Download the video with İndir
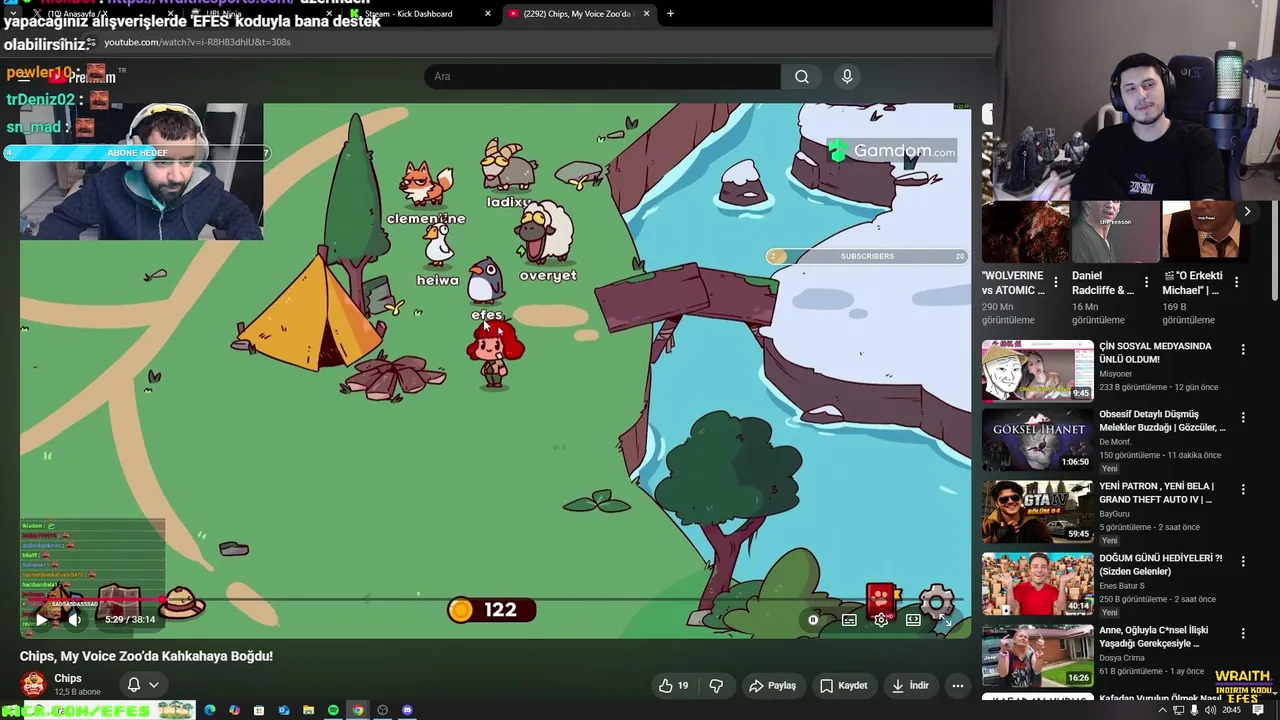Image resolution: width=1280 pixels, height=720 pixels. 910,686
